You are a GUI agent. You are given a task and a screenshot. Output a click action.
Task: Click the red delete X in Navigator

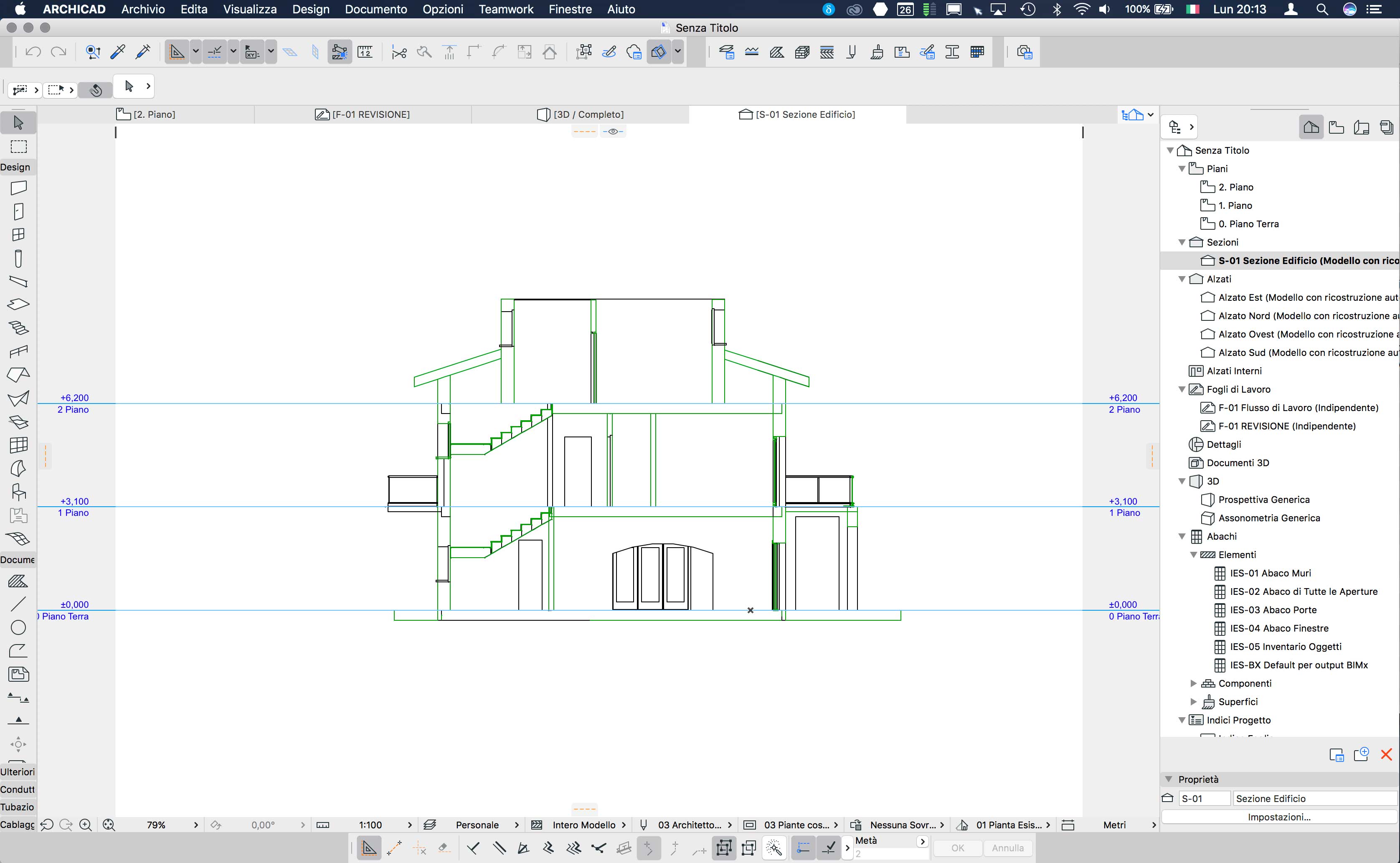(1386, 754)
